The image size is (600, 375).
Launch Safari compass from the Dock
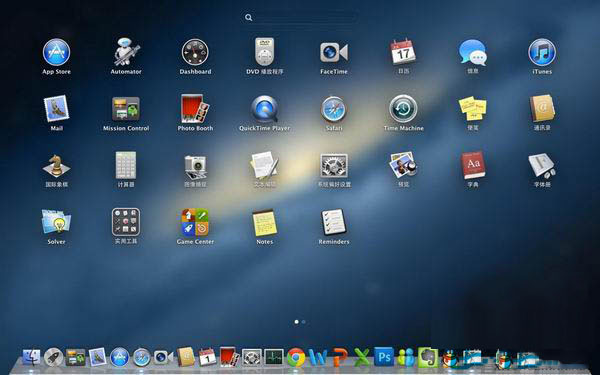point(142,357)
